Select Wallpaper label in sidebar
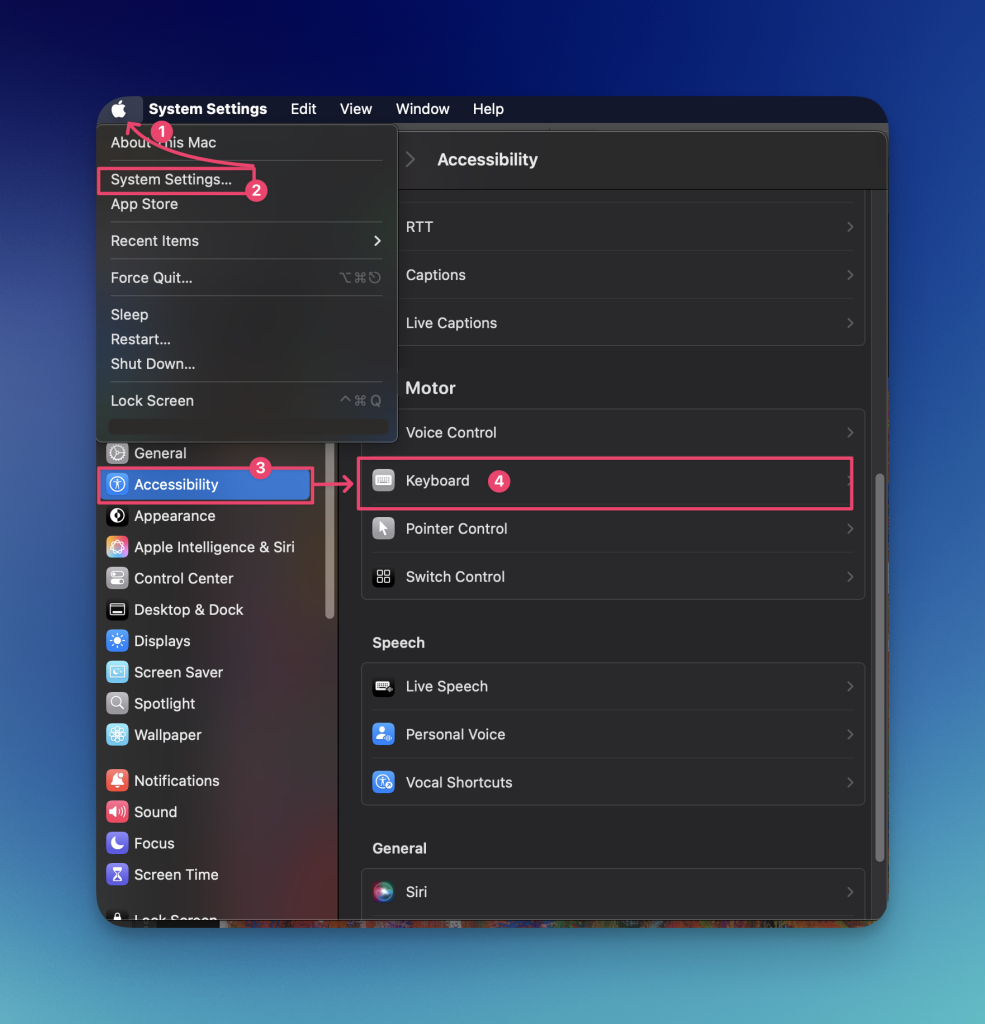The width and height of the screenshot is (985, 1024). coord(168,735)
